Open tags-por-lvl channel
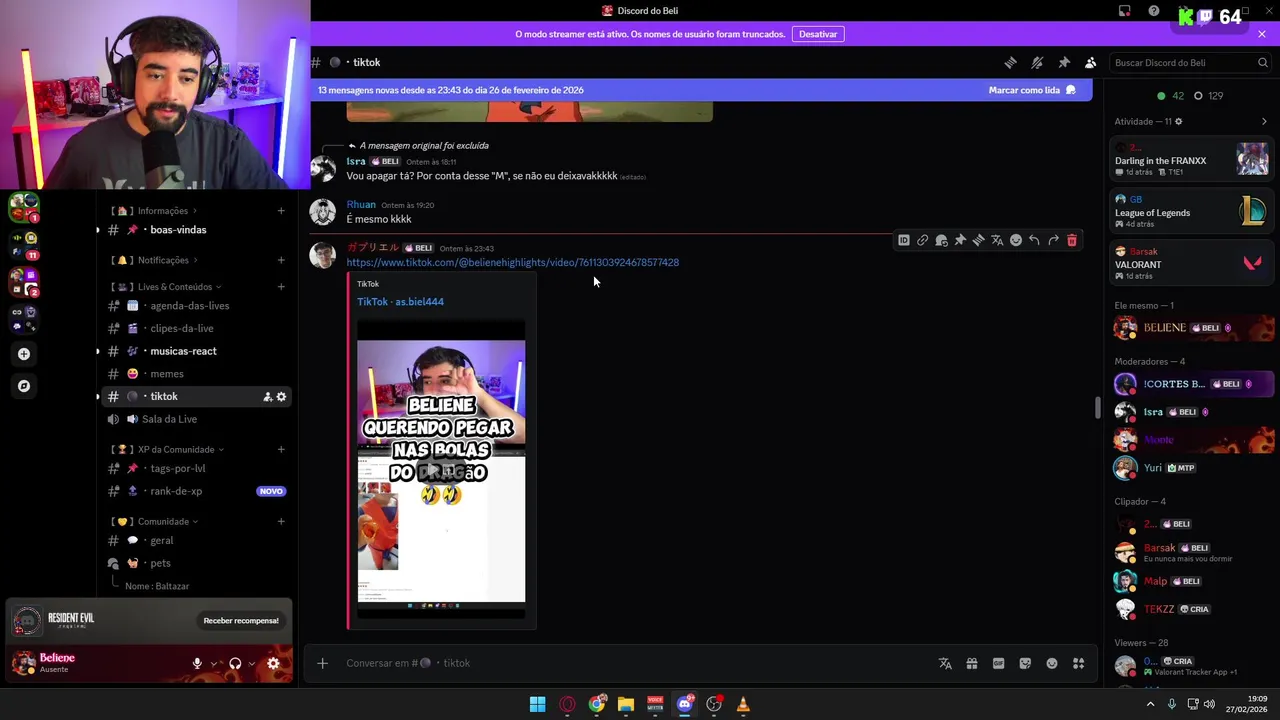 tap(198, 468)
